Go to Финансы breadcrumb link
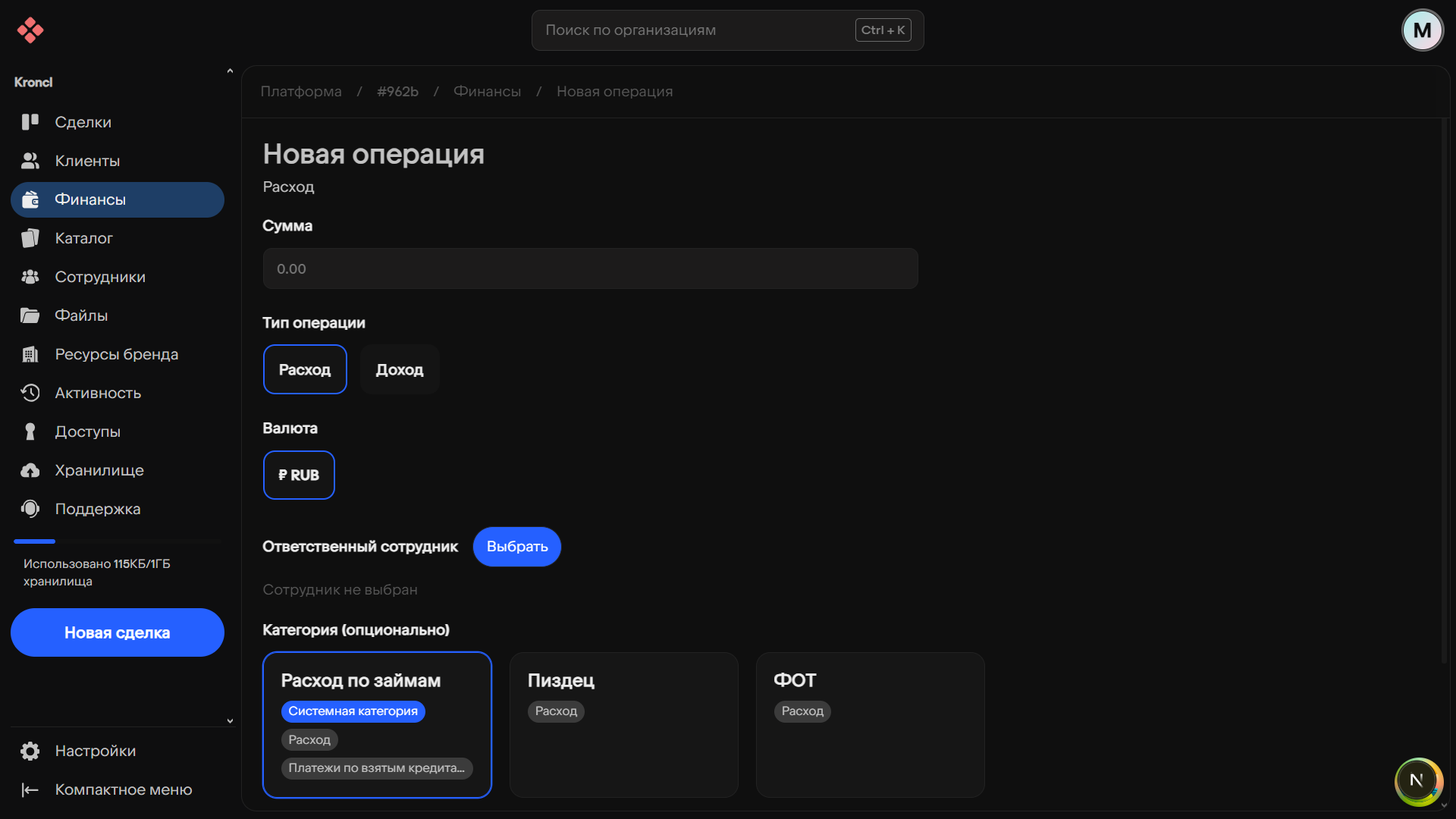Screen dimensions: 1456x819 pos(487,92)
